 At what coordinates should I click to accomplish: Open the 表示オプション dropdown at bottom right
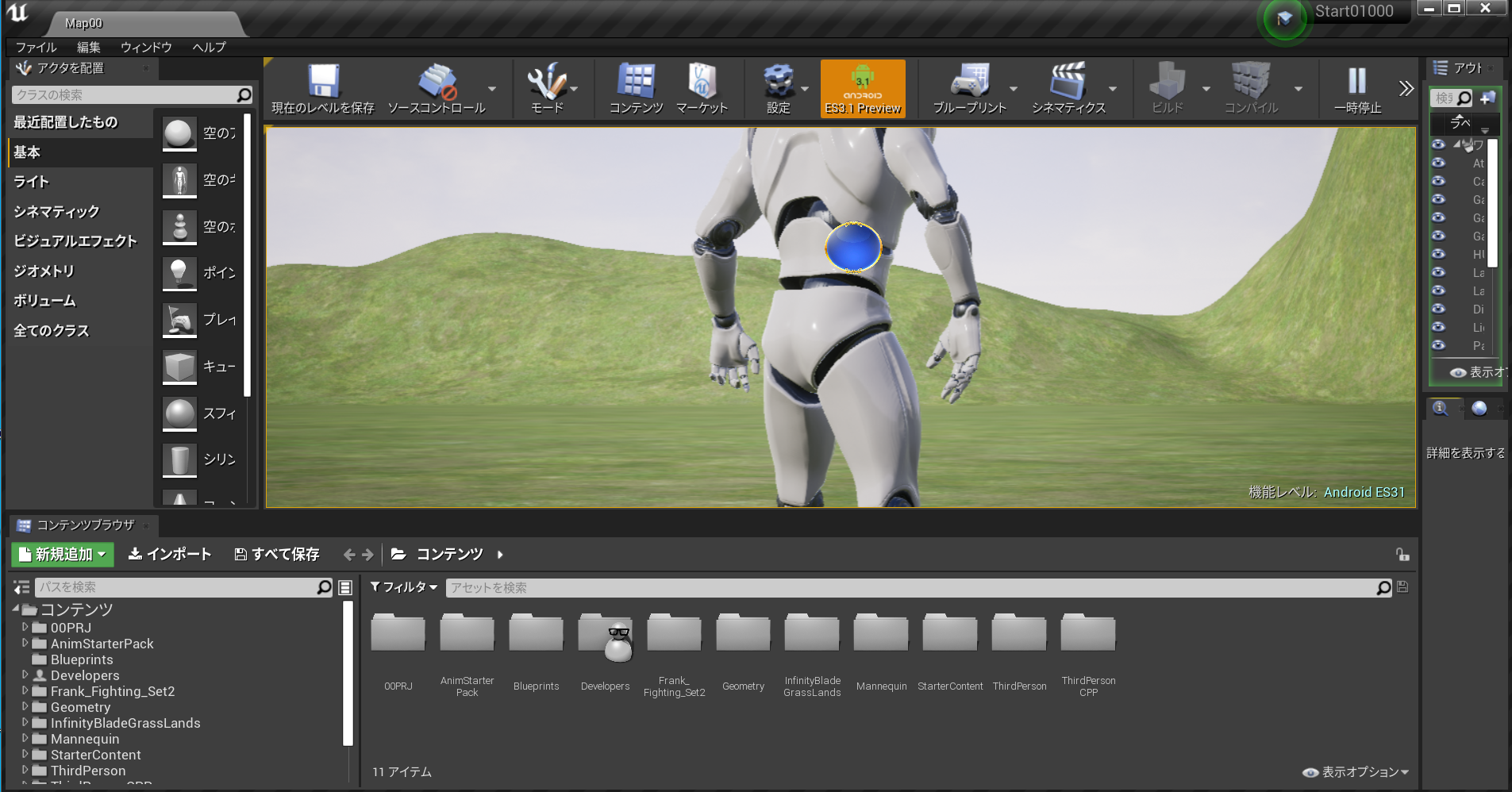pos(1356,772)
